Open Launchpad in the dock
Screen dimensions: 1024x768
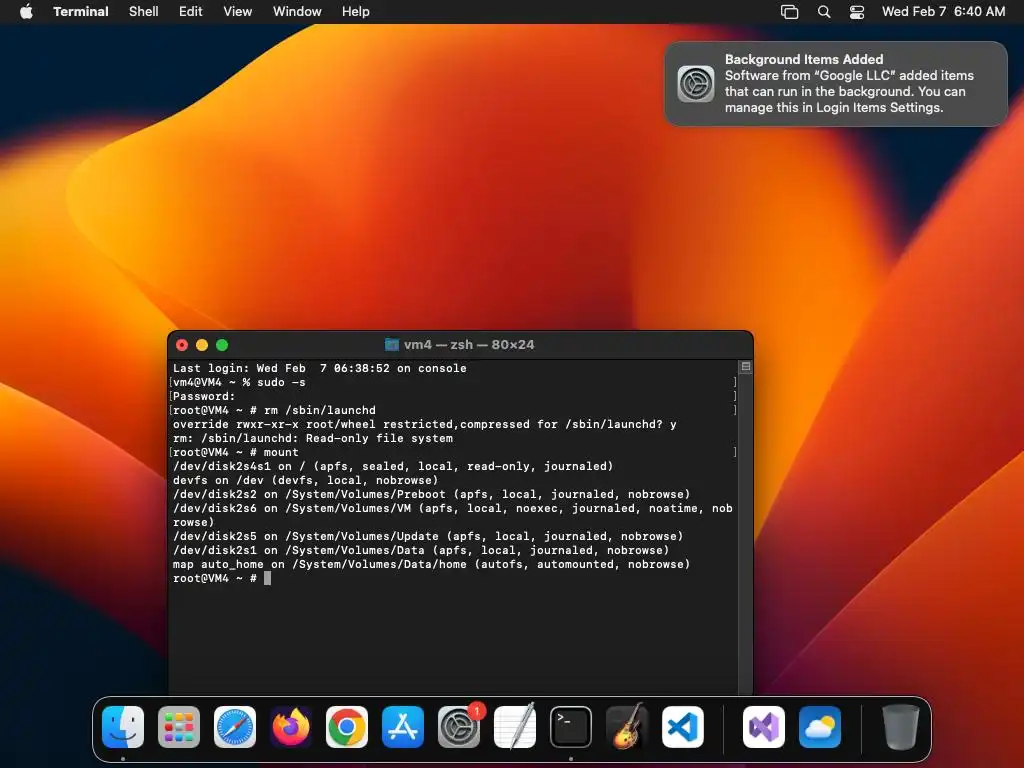(179, 727)
